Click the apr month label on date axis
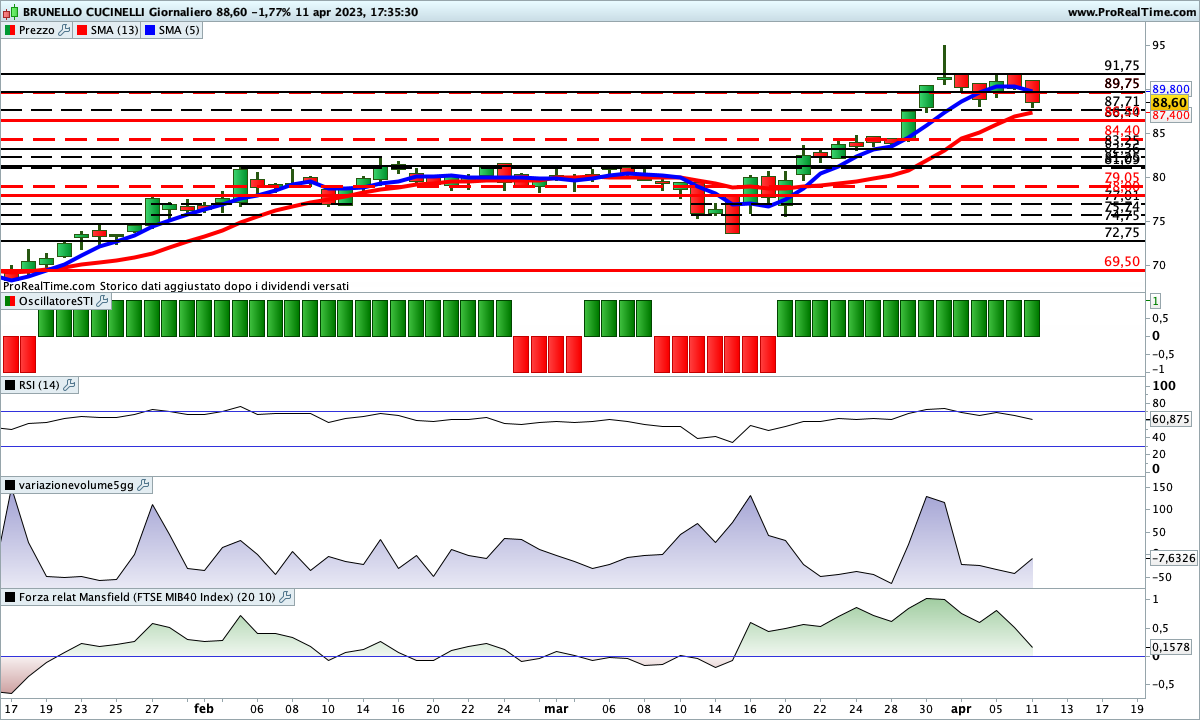The image size is (1200, 720). [961, 708]
